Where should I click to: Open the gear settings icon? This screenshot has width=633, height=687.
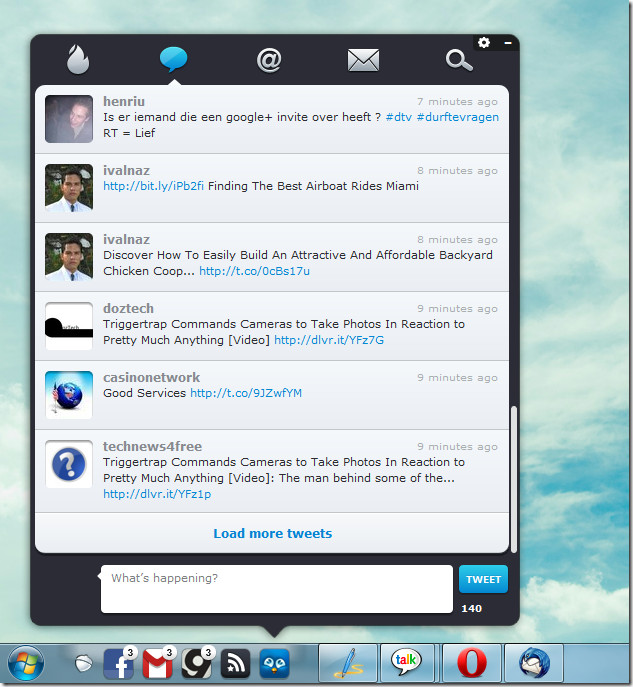(484, 42)
